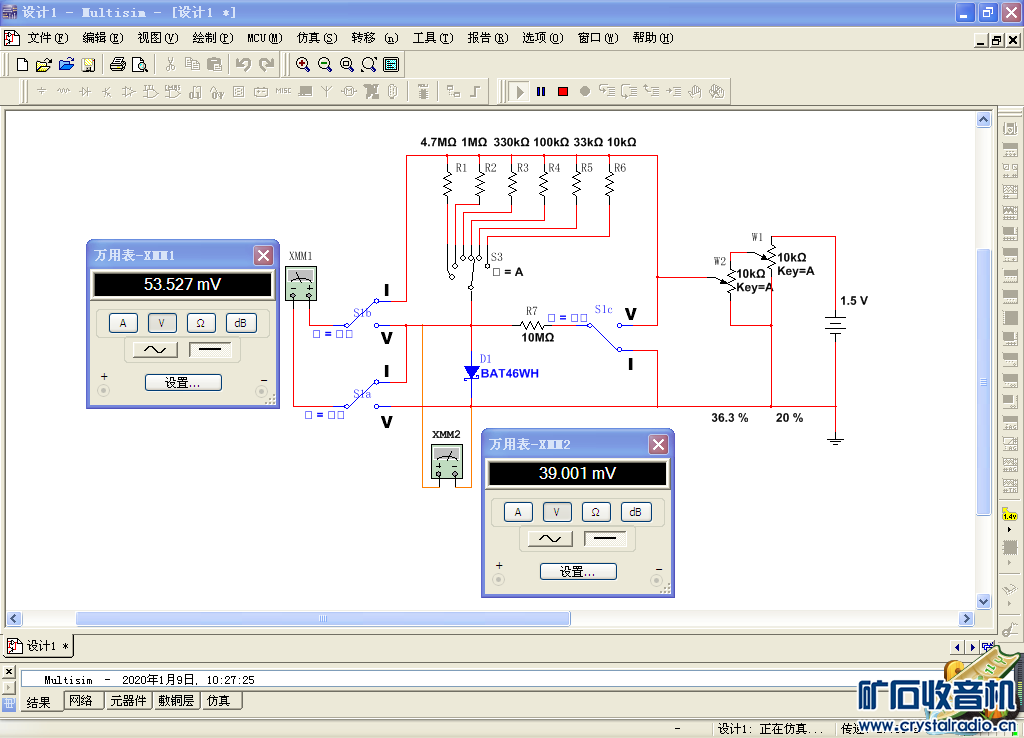Click 设置... in the XMM2 multimeter window

[578, 571]
